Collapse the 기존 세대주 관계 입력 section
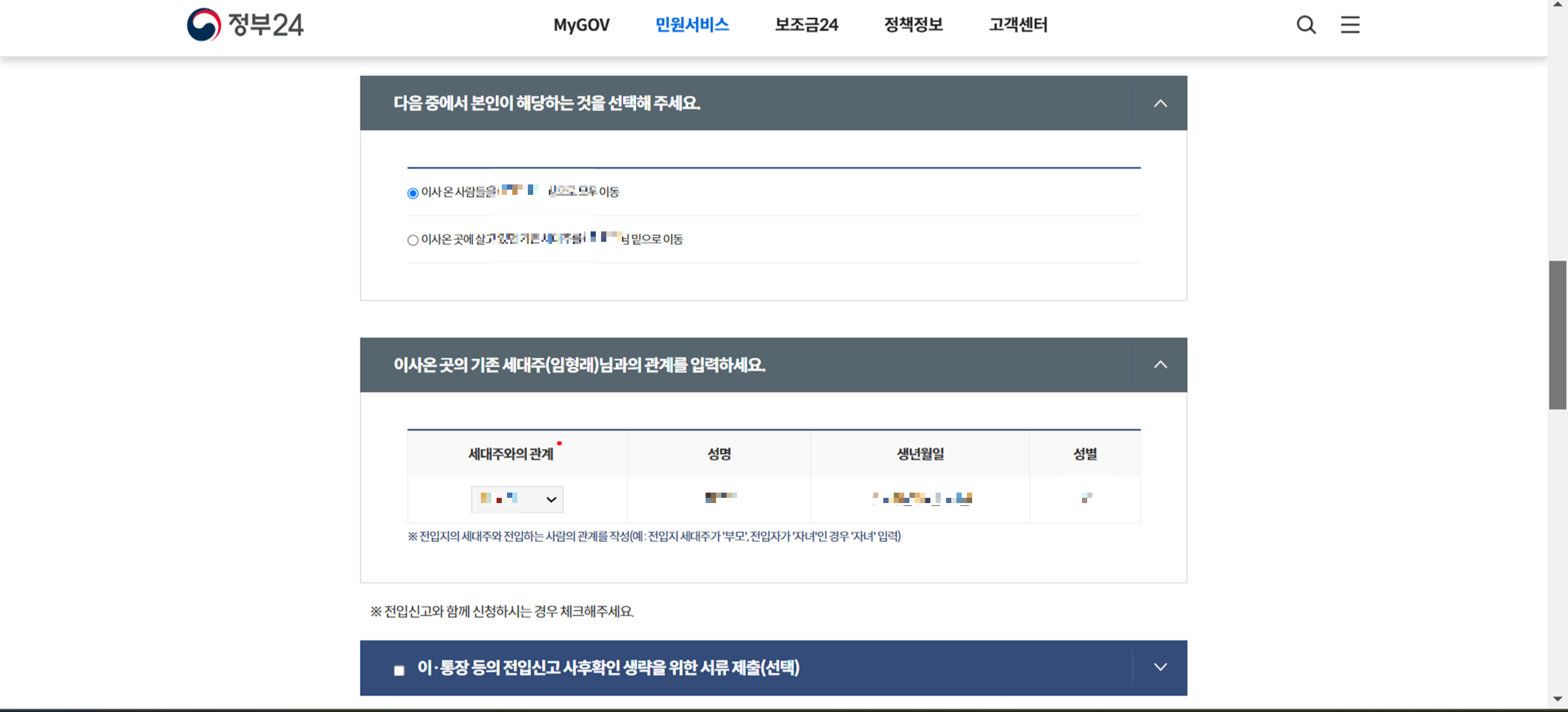Image resolution: width=1568 pixels, height=712 pixels. [x=1160, y=365]
